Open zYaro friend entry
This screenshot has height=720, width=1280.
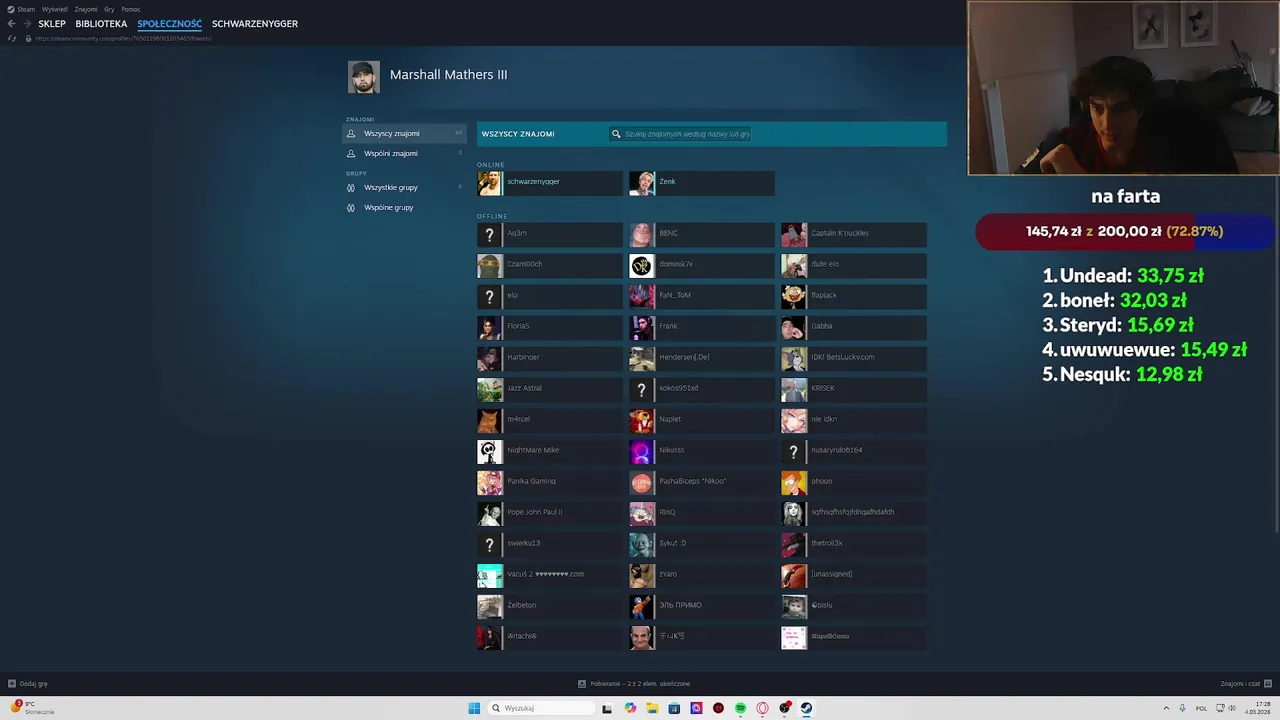pos(702,576)
